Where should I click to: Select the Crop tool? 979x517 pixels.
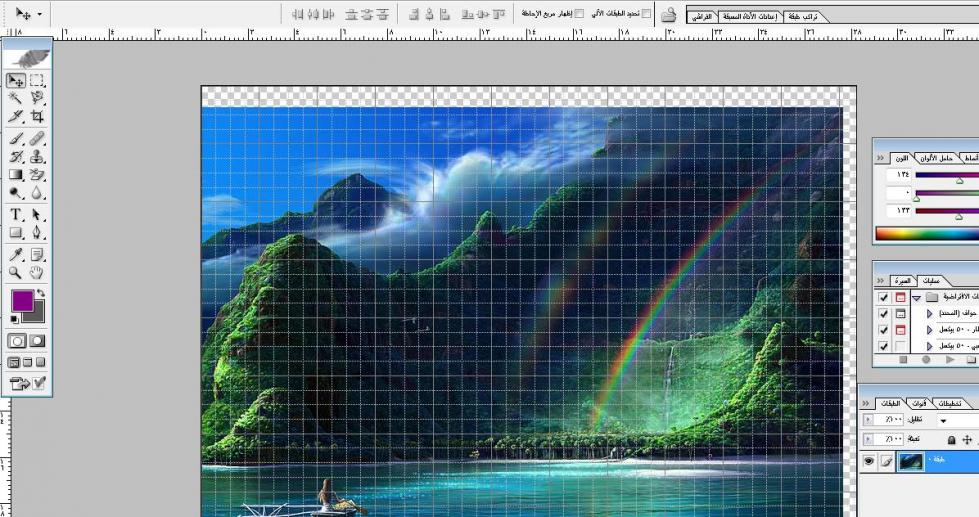[37, 117]
